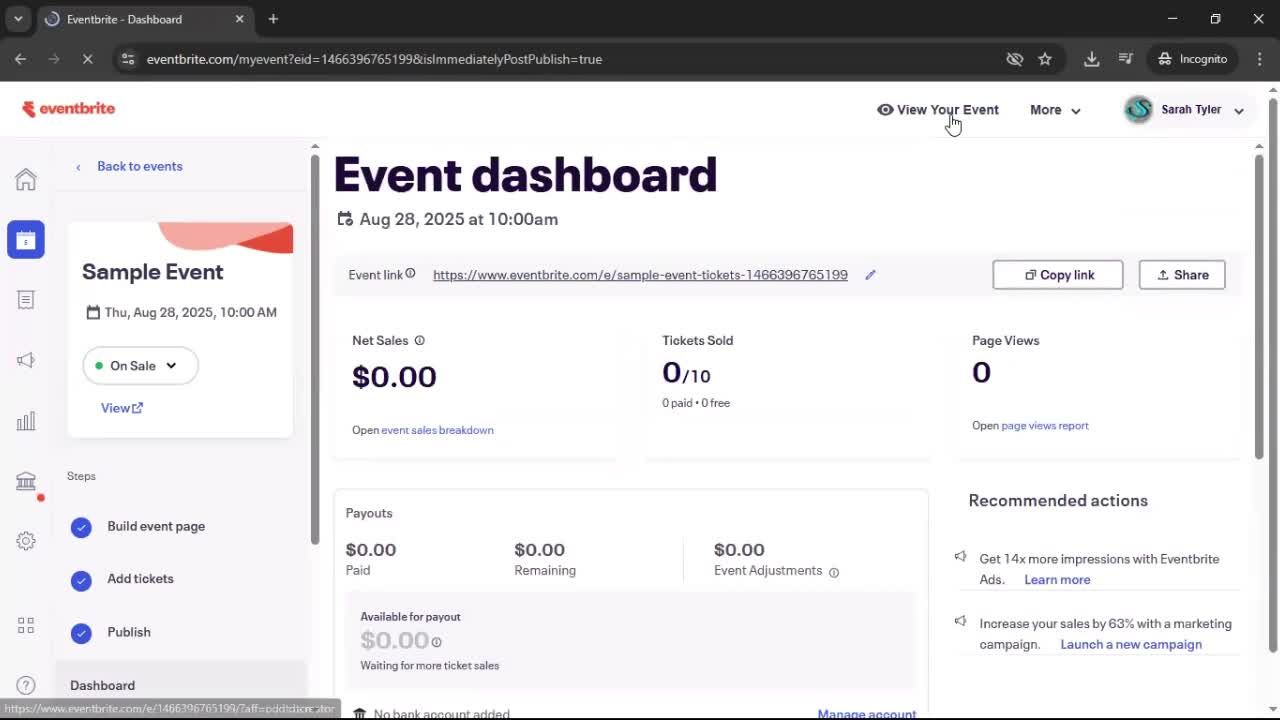Click the Sarah Tyler avatar image
The image size is (1280, 720).
point(1138,110)
